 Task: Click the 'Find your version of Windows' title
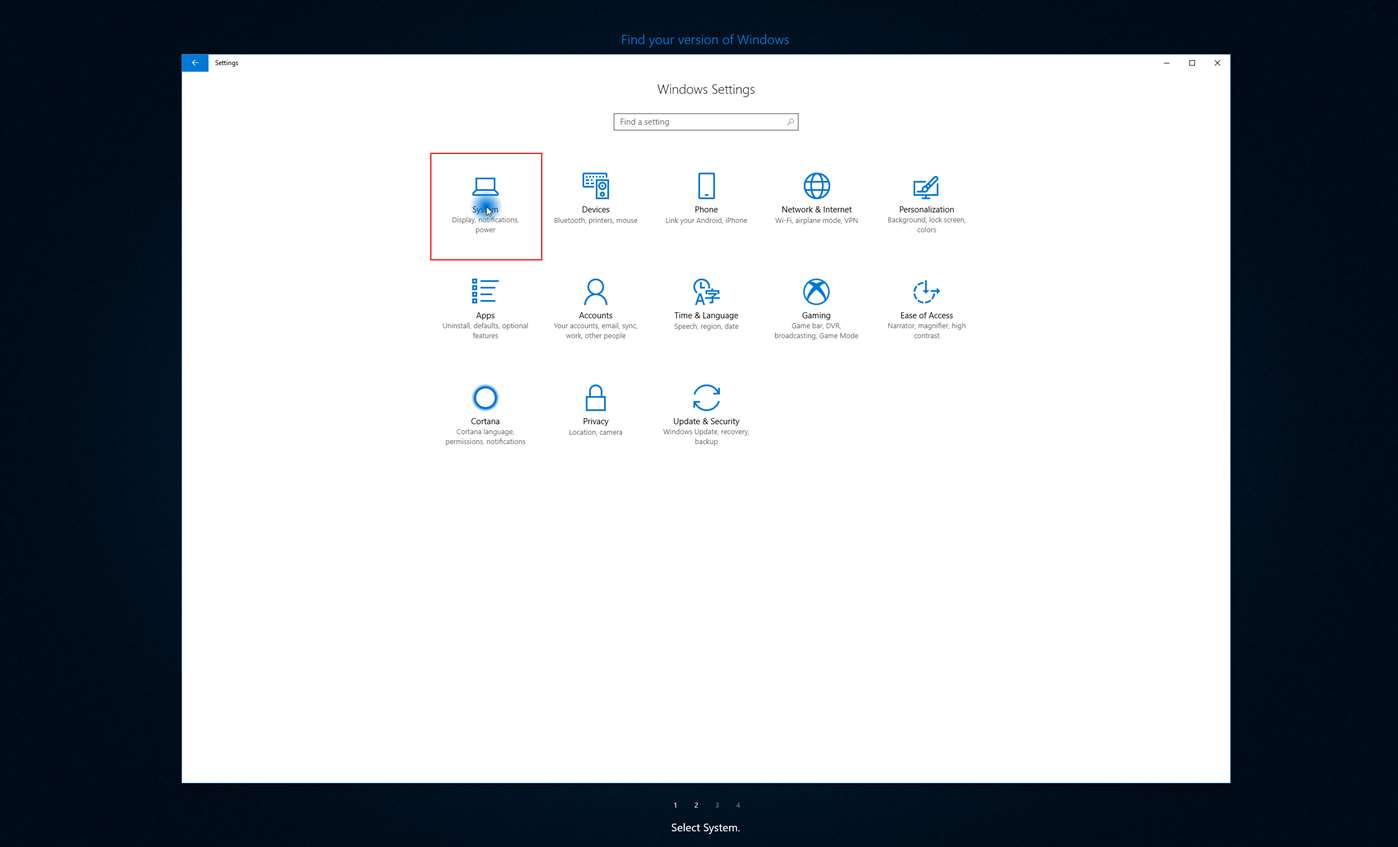(705, 40)
